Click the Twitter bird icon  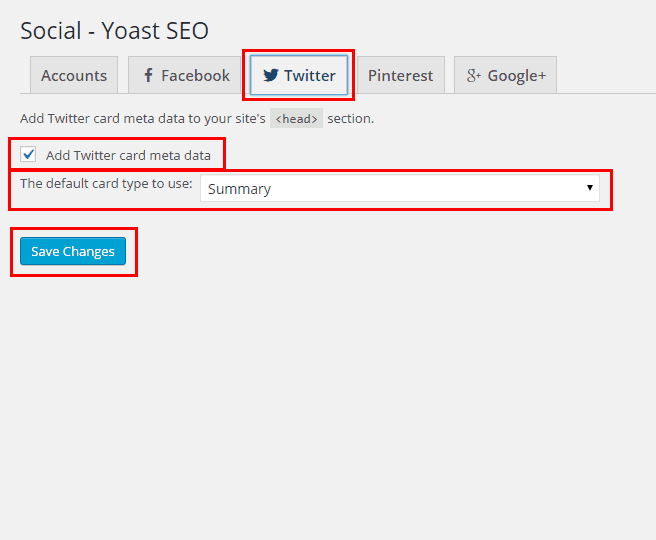point(271,75)
